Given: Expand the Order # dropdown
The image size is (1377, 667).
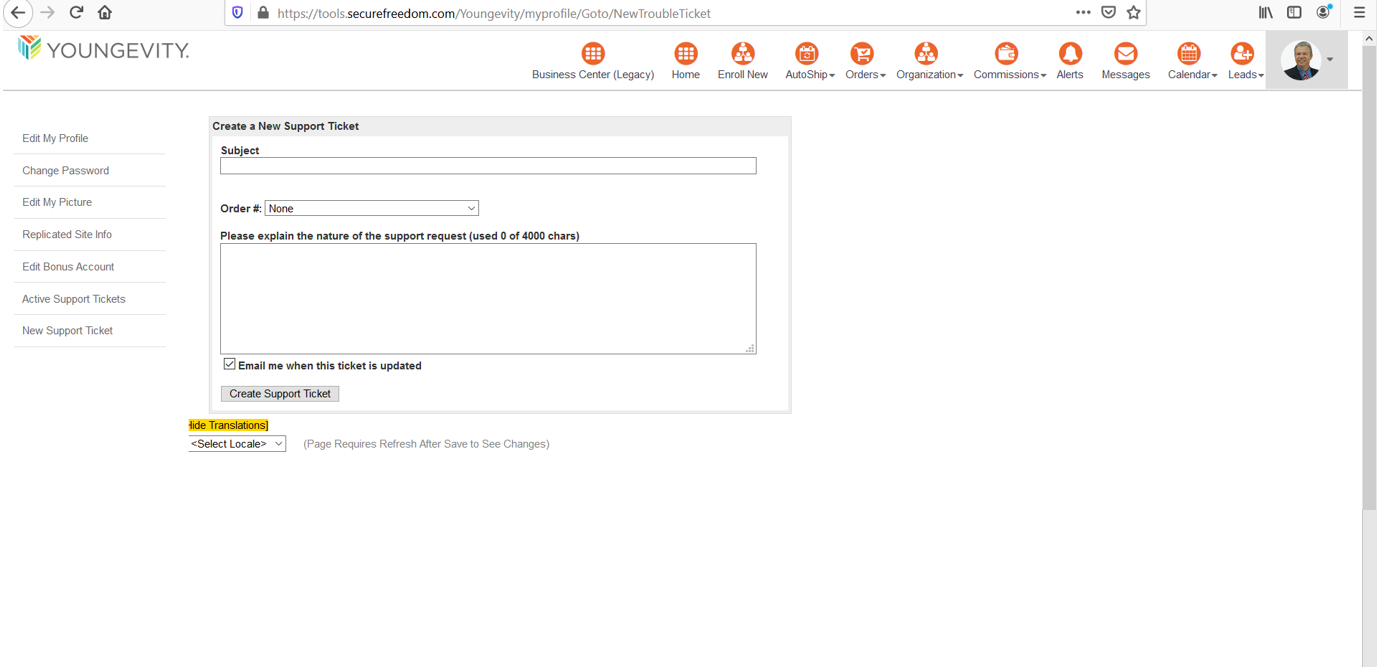Looking at the screenshot, I should (x=371, y=208).
